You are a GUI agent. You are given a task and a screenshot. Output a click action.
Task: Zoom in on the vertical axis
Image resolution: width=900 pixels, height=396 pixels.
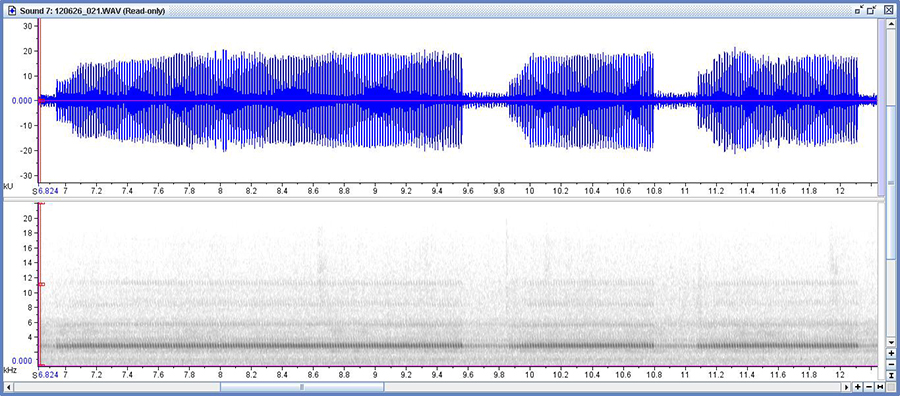[x=891, y=354]
